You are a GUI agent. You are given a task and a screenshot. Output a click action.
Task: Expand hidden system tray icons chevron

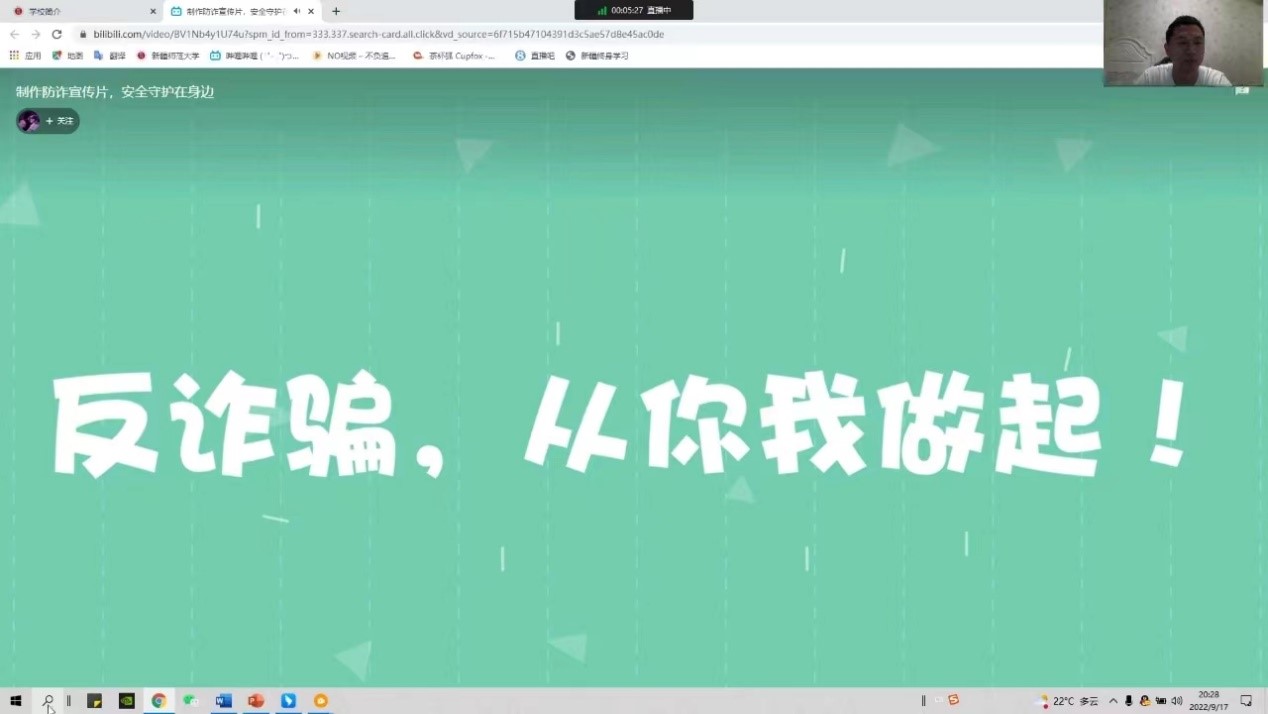point(1113,701)
